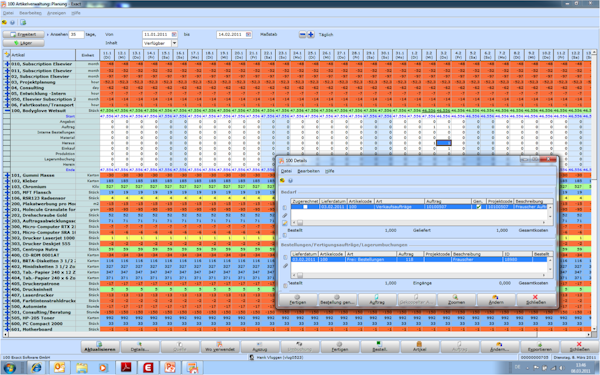Click the Zoomen magnifier button in Details
600x375 pixels.
tap(456, 300)
